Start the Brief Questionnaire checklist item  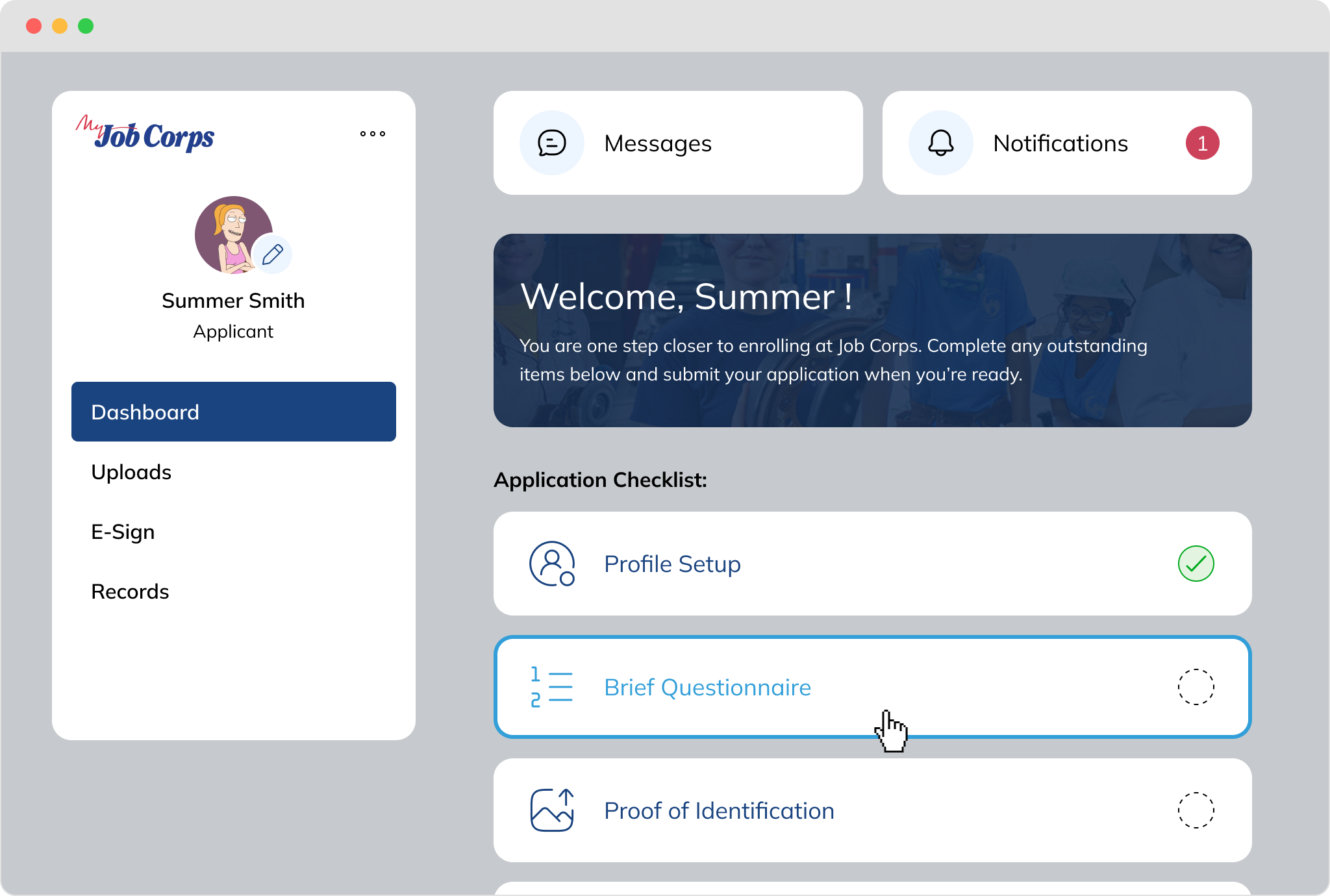tap(873, 687)
